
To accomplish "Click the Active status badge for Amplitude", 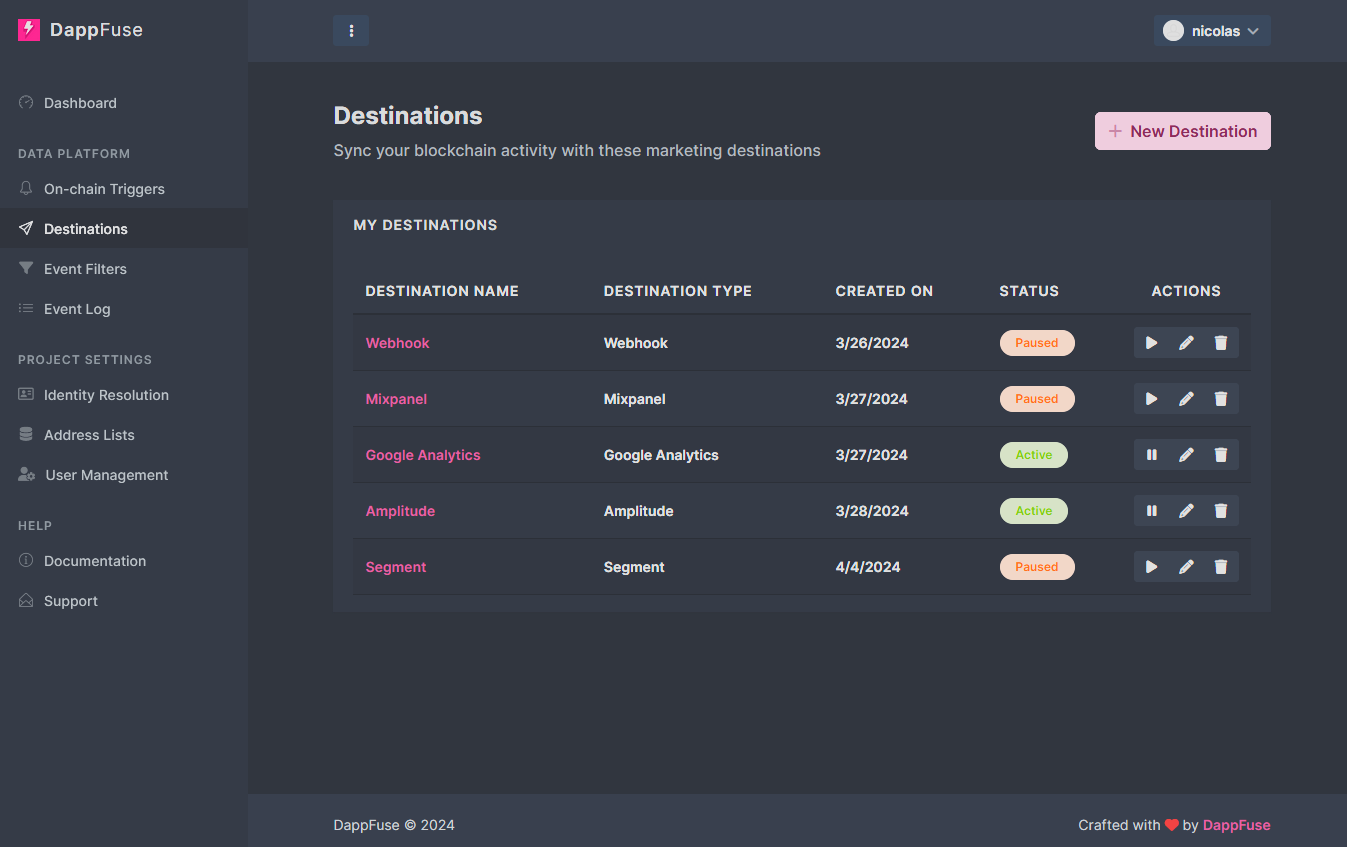I will [1034, 511].
